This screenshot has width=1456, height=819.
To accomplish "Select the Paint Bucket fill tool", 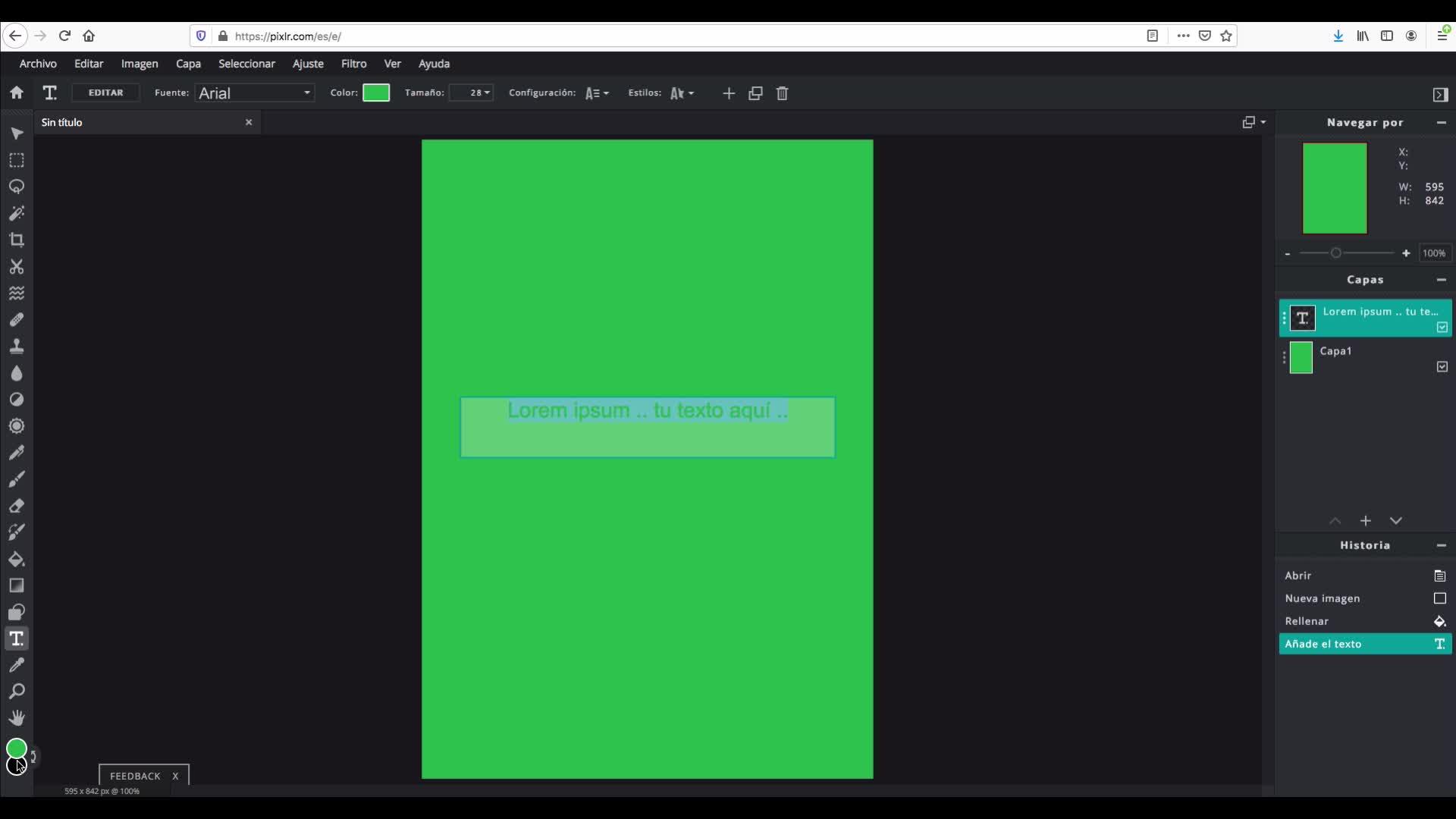I will [x=17, y=559].
